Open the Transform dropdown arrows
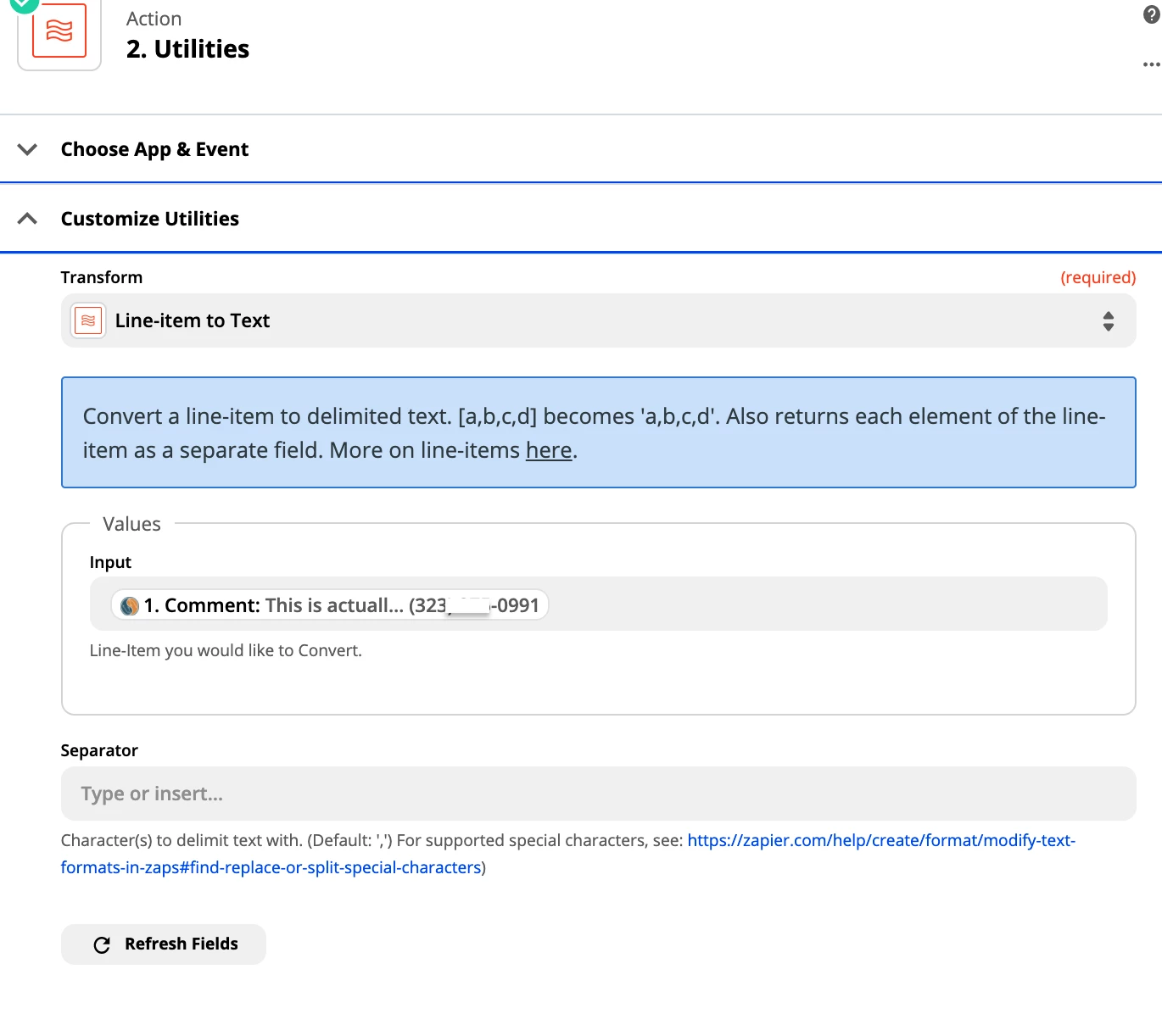1162x1036 pixels. point(1108,321)
